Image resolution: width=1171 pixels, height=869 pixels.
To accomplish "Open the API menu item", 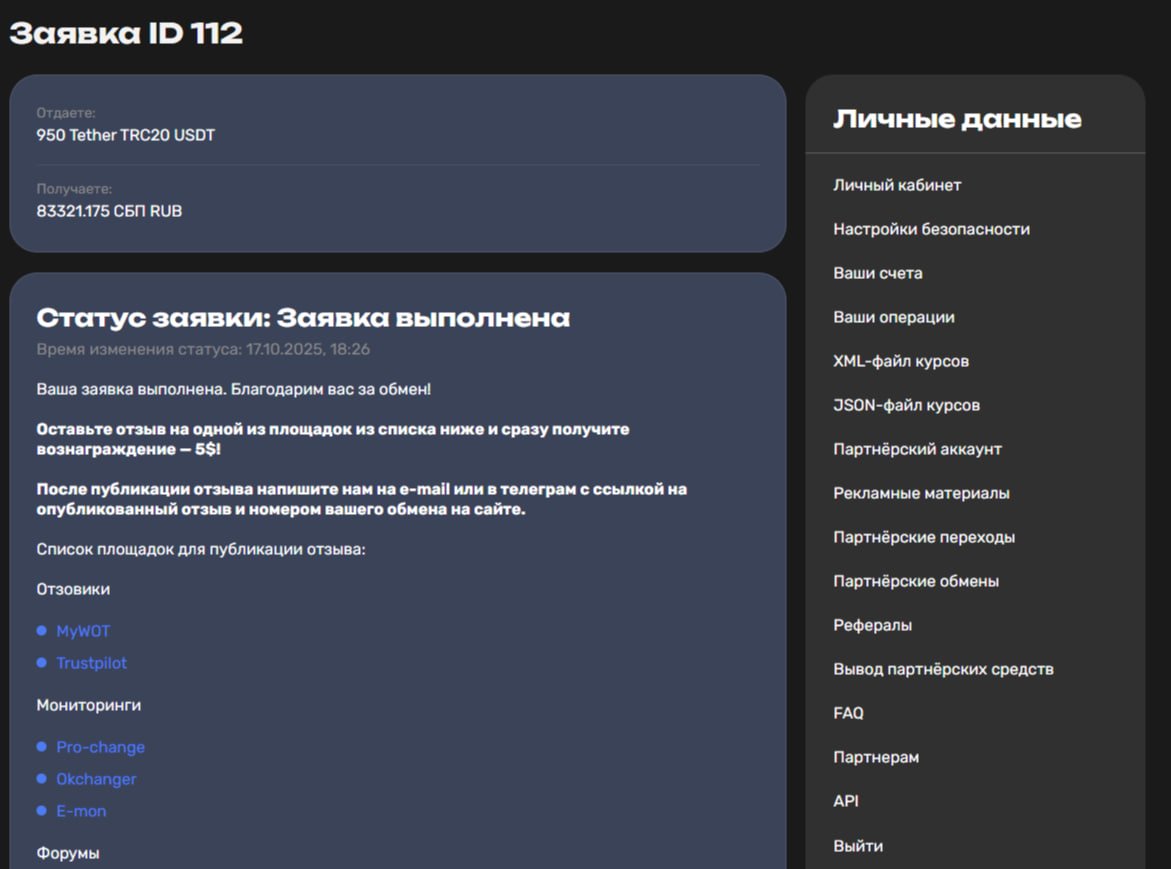I will [x=845, y=801].
